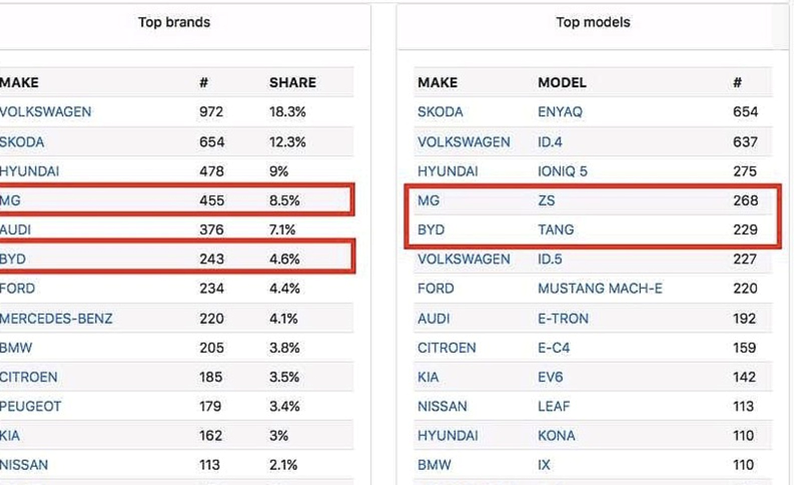Click the MERCEDES-BENZ brand link
The image size is (794, 485).
(x=57, y=319)
